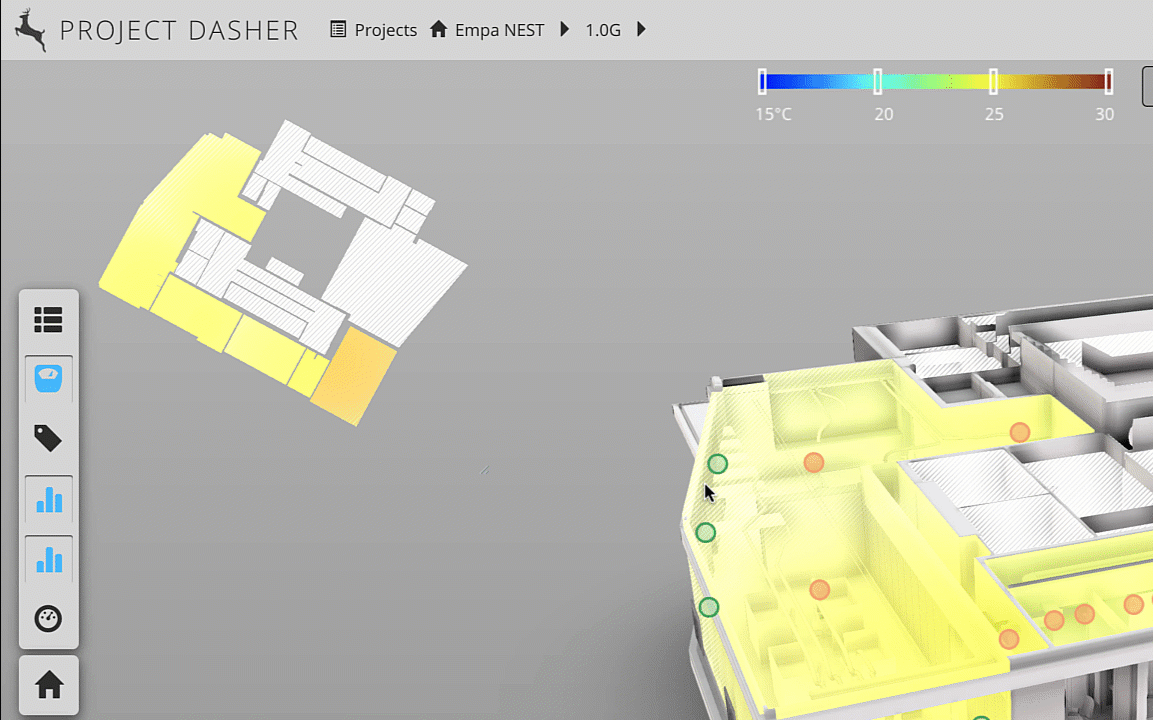The image size is (1153, 720).
Task: Toggle the blue scale sensor icon
Action: 48,380
